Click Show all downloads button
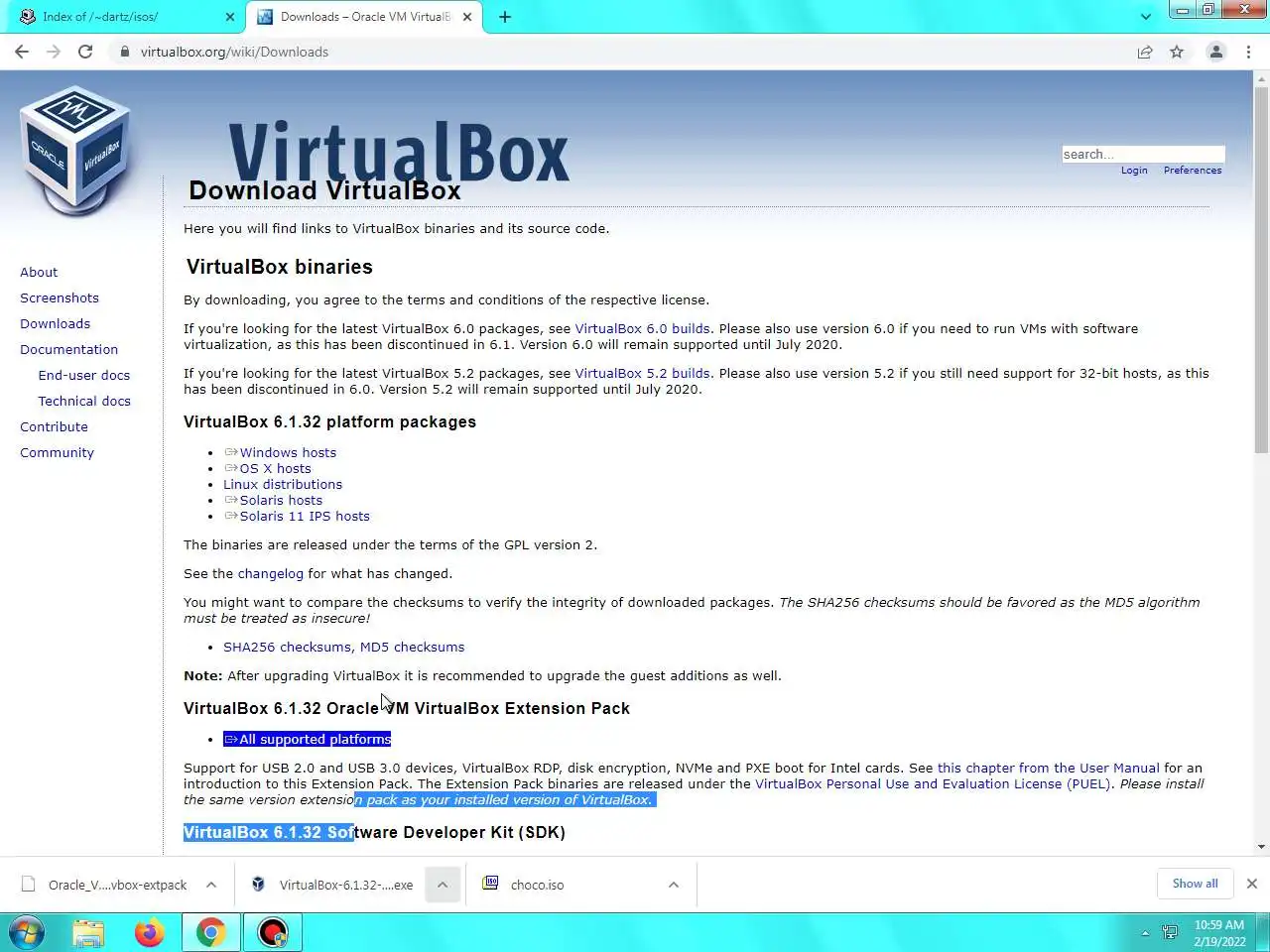The height and width of the screenshot is (952, 1270). (x=1195, y=884)
